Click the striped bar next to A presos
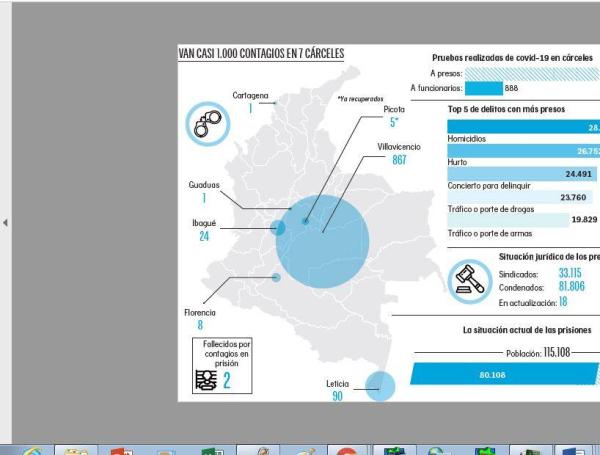 point(532,73)
